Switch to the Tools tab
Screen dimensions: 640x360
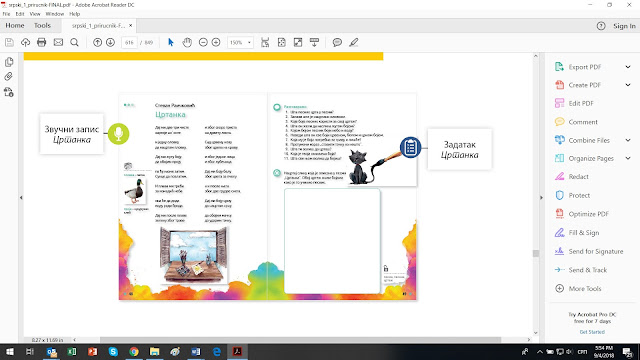click(42, 25)
